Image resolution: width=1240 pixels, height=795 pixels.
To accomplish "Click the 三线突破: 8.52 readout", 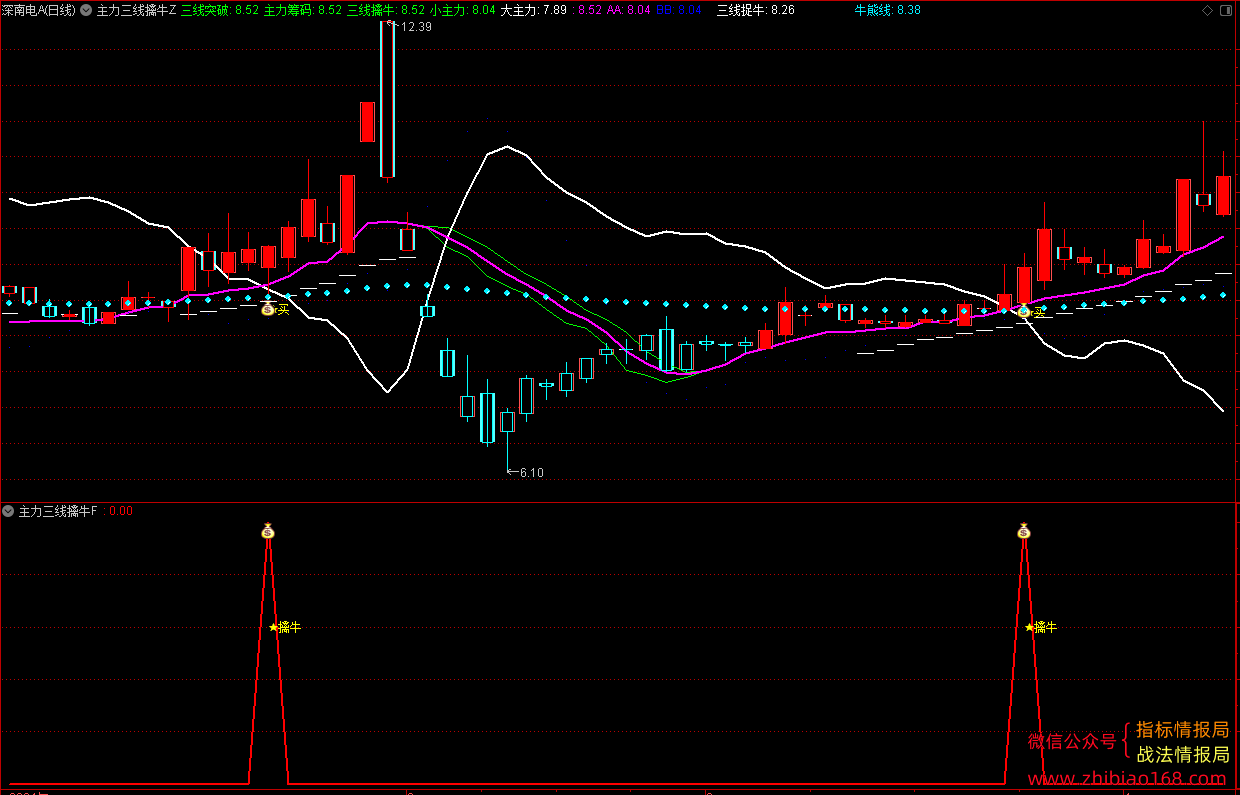I will (220, 10).
